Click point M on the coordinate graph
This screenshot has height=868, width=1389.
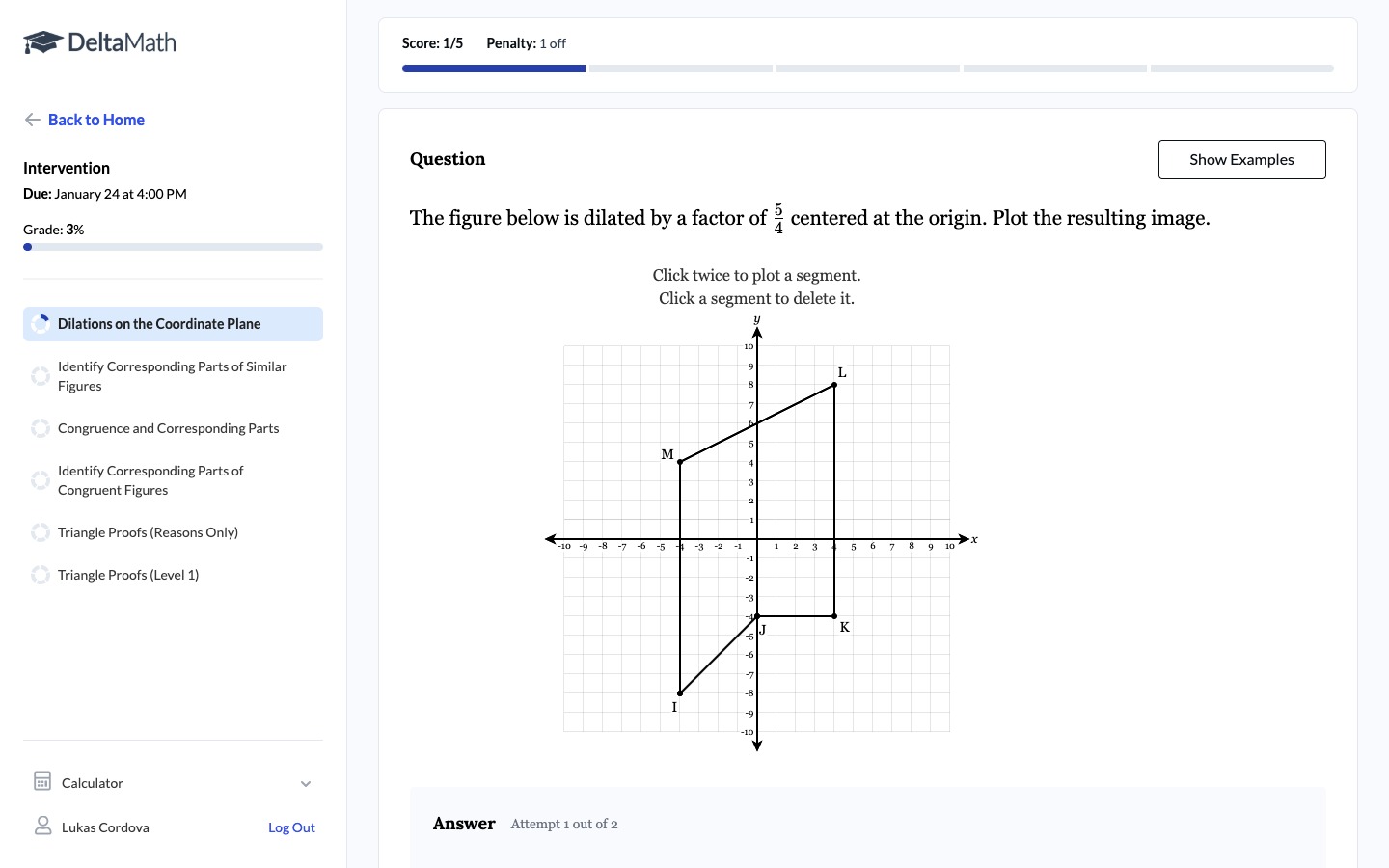(x=680, y=462)
